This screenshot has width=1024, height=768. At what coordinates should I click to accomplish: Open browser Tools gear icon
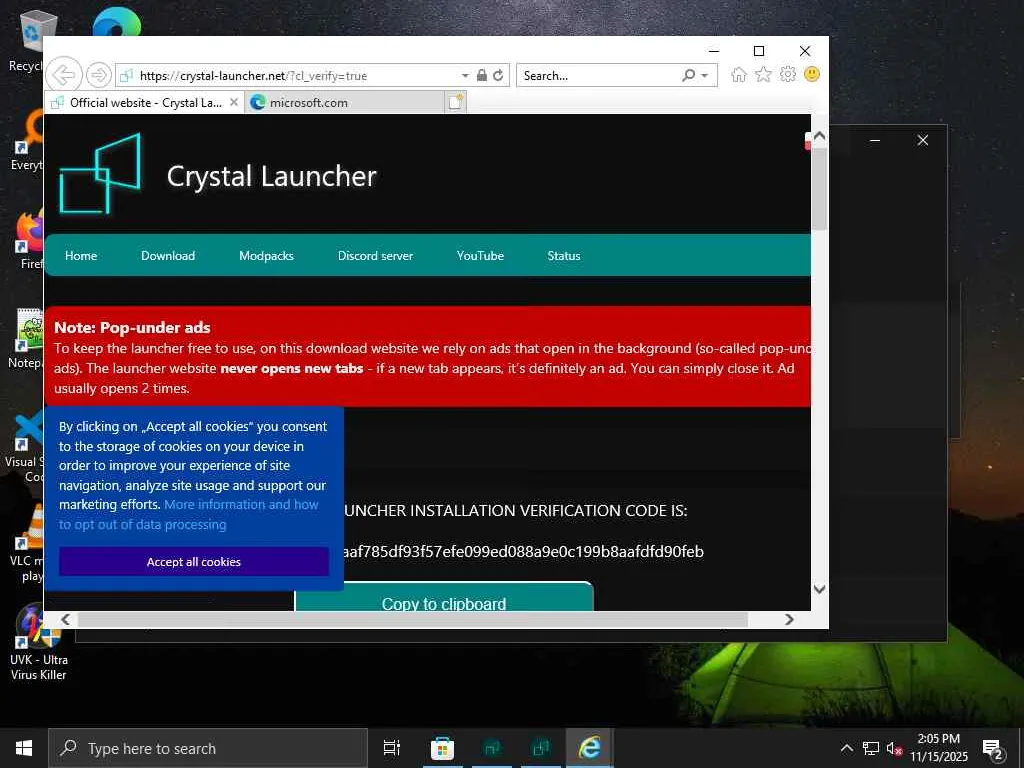(x=788, y=74)
